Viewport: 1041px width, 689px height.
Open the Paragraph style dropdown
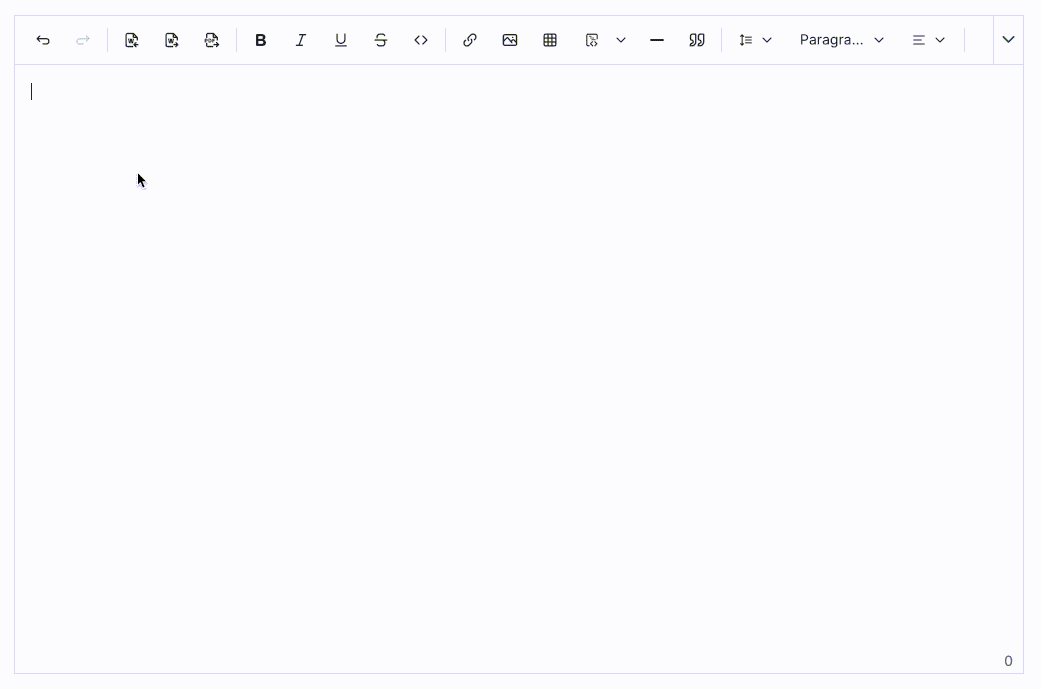[x=840, y=40]
